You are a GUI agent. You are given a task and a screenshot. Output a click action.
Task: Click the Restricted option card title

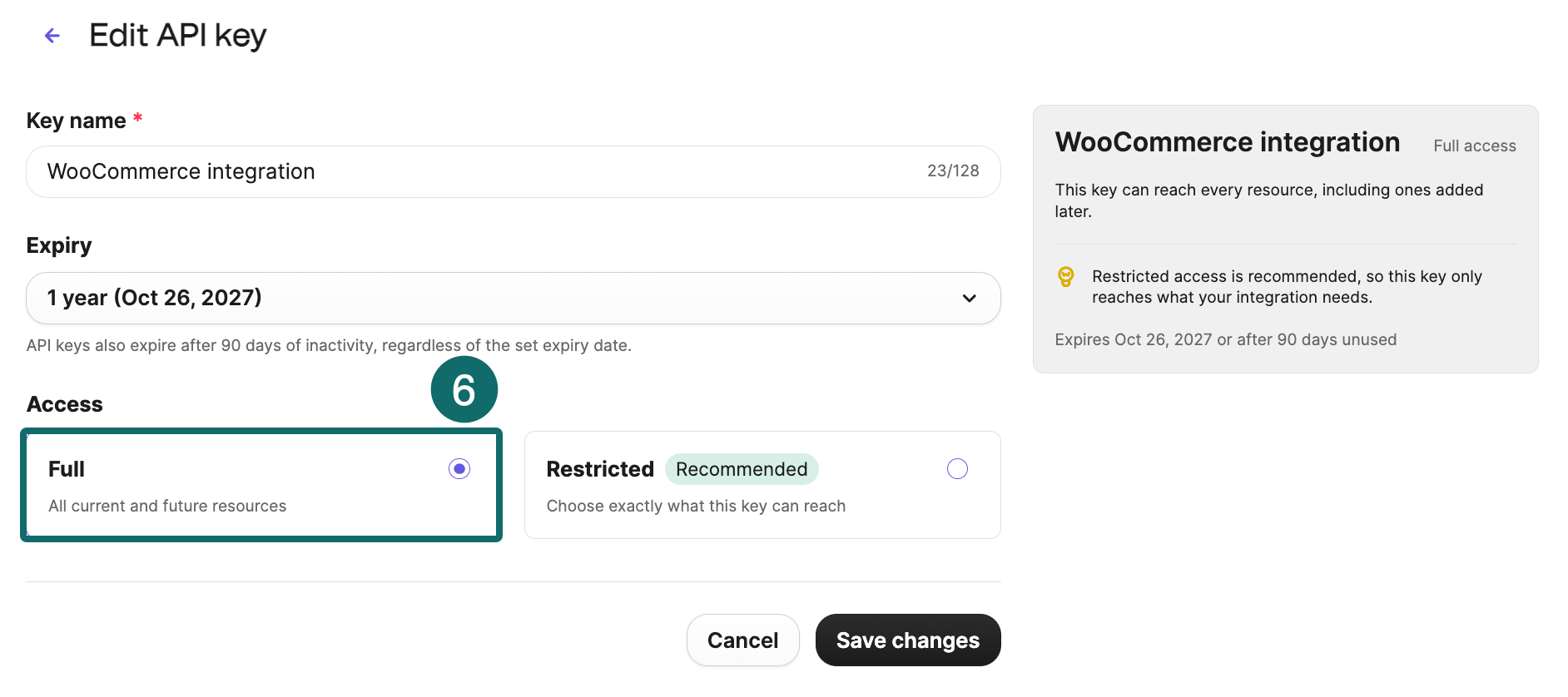(600, 469)
